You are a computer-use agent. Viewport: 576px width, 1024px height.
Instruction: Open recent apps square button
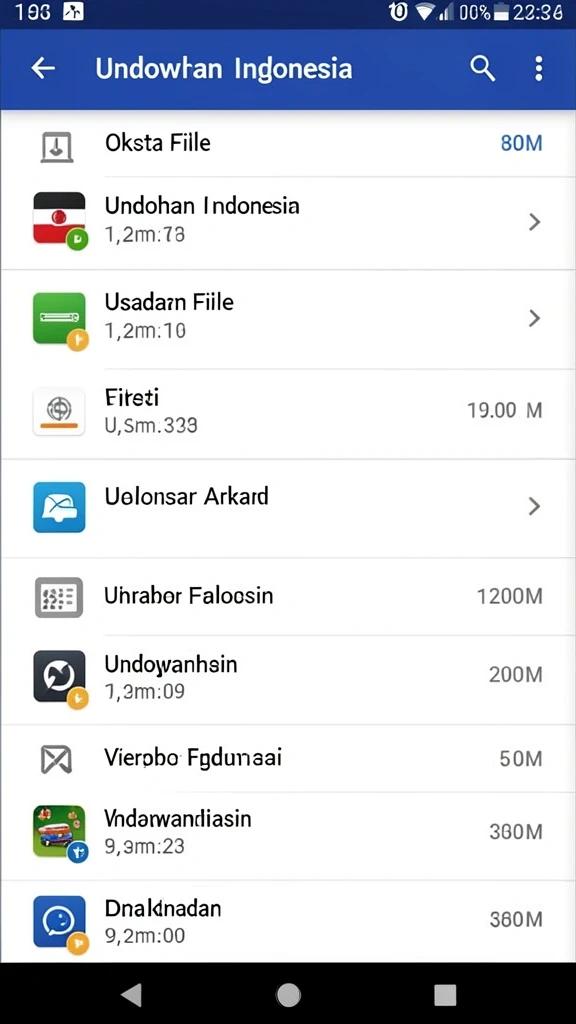445,995
